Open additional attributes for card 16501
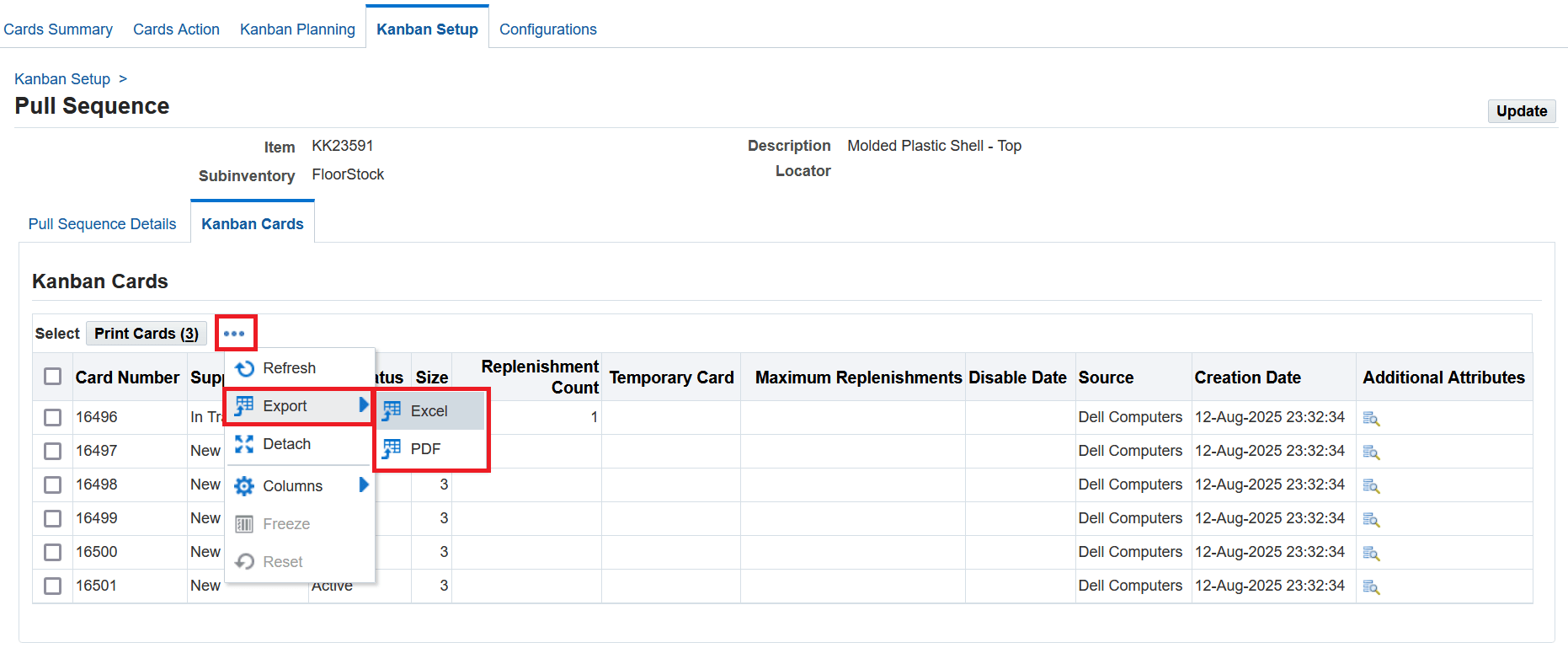The height and width of the screenshot is (664, 1568). coord(1371,586)
